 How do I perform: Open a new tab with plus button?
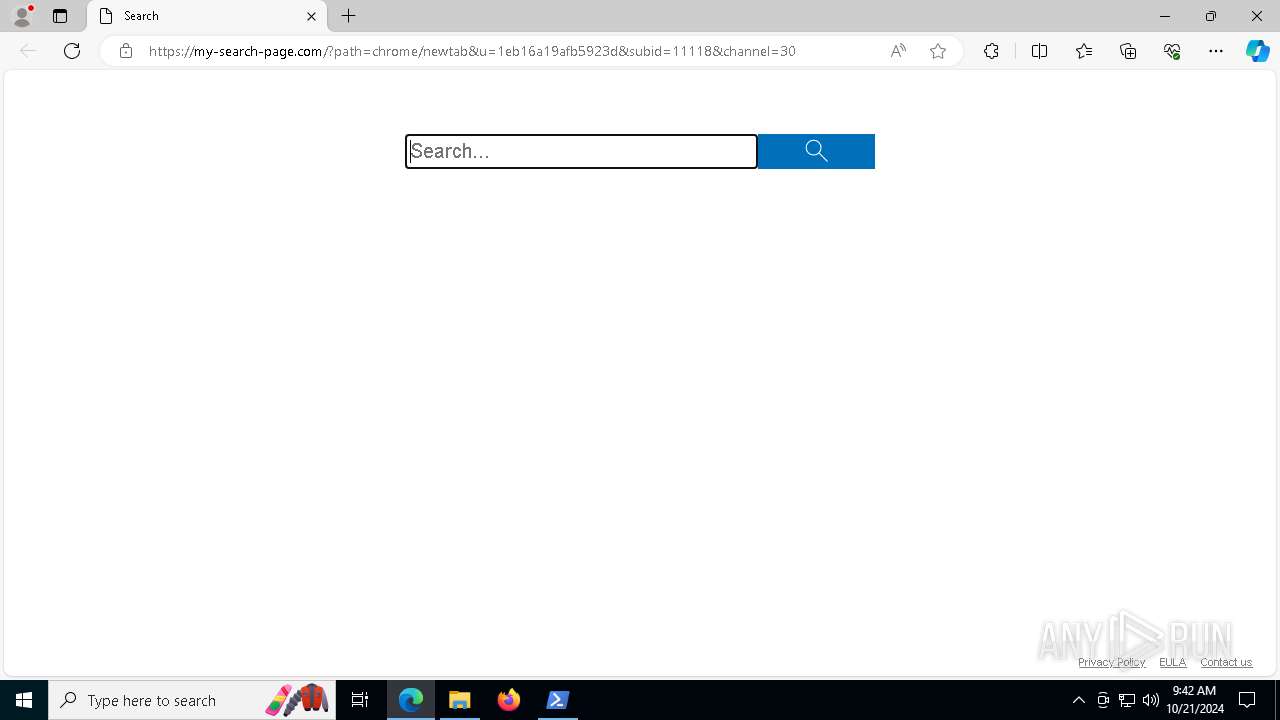pyautogui.click(x=348, y=16)
